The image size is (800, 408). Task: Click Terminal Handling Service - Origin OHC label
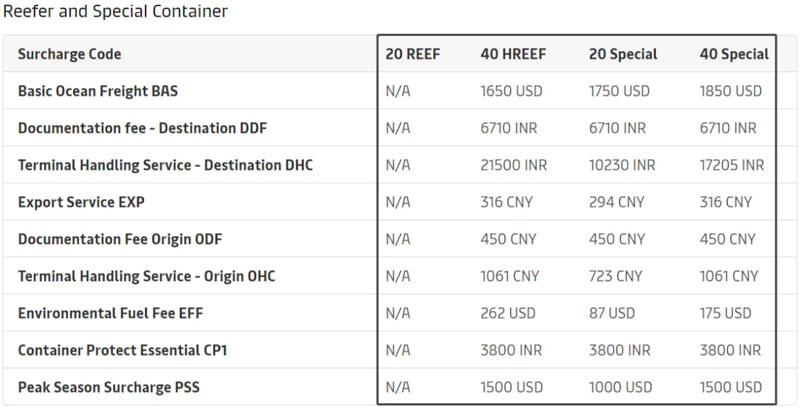click(x=146, y=276)
